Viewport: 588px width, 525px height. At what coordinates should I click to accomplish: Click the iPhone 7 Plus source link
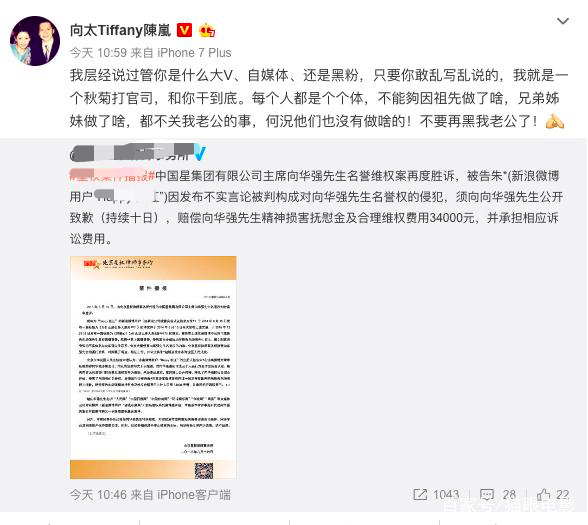(x=194, y=53)
